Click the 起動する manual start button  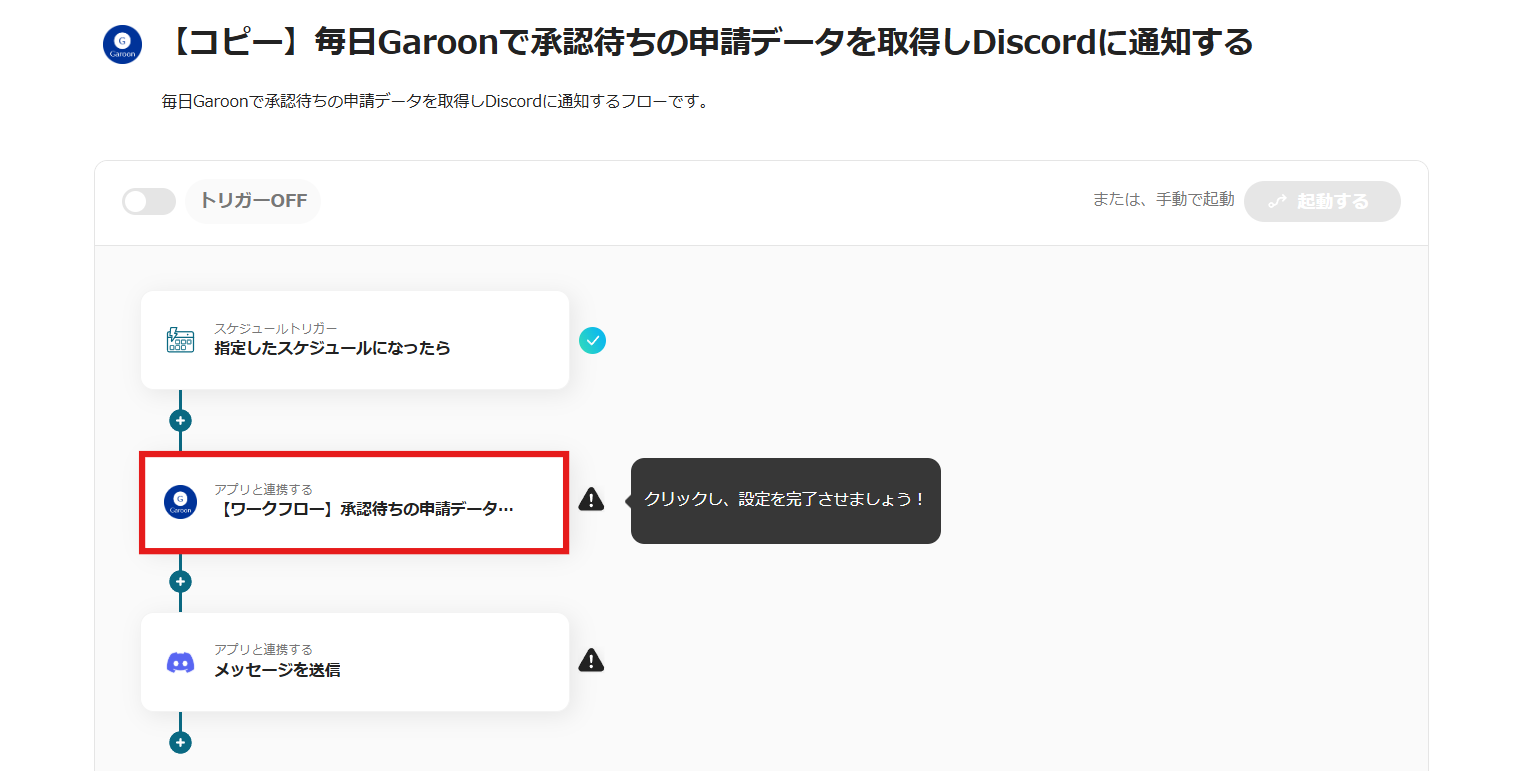point(1322,201)
